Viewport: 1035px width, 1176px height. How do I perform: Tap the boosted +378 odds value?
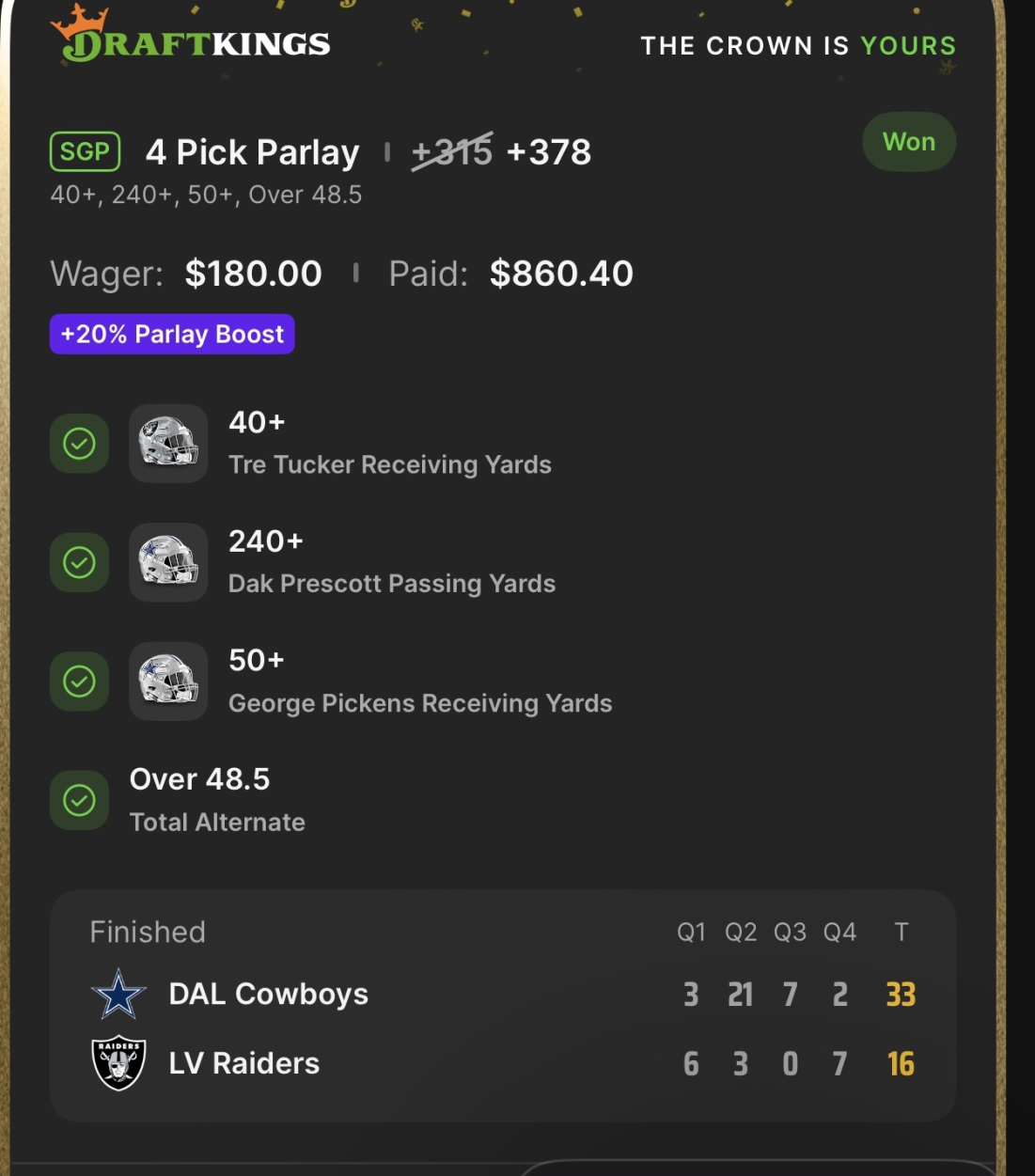coord(549,152)
